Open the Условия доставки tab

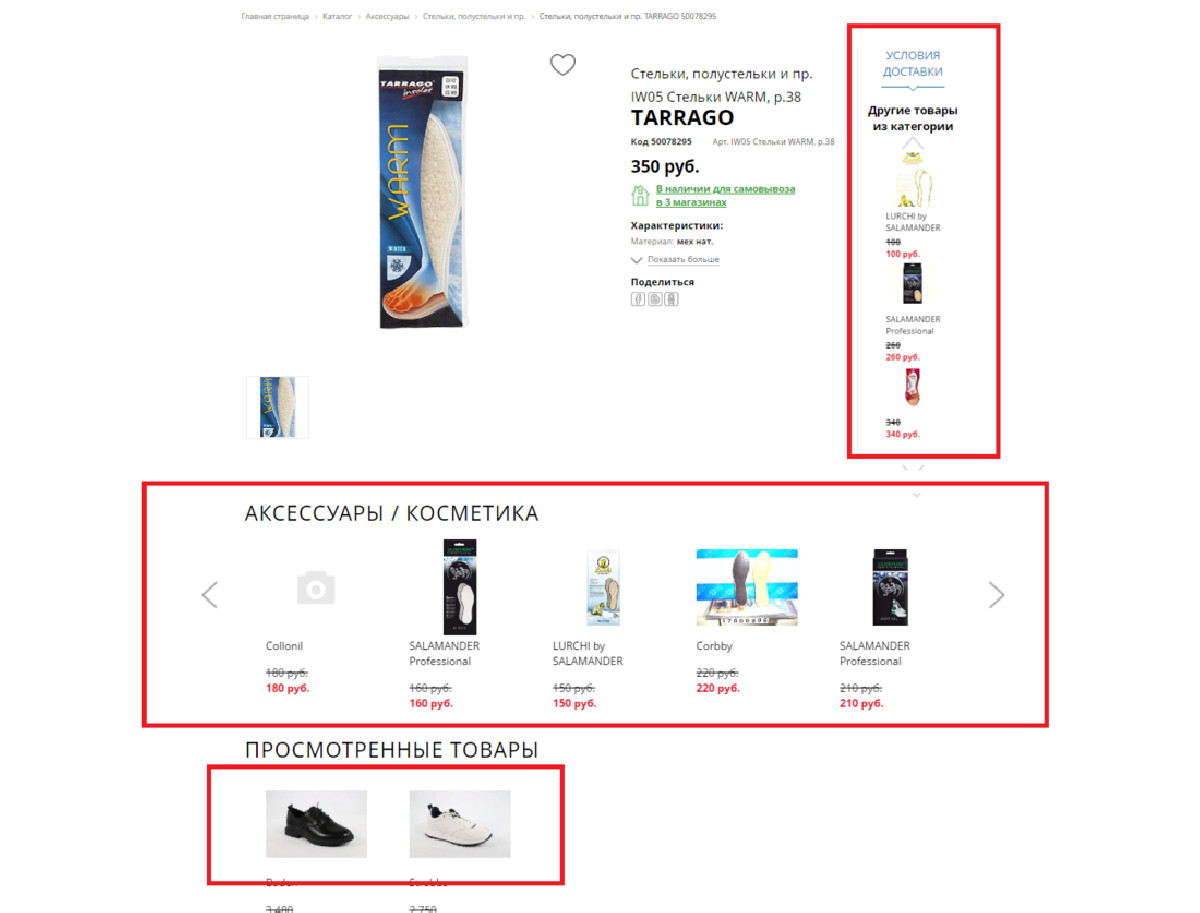(912, 64)
